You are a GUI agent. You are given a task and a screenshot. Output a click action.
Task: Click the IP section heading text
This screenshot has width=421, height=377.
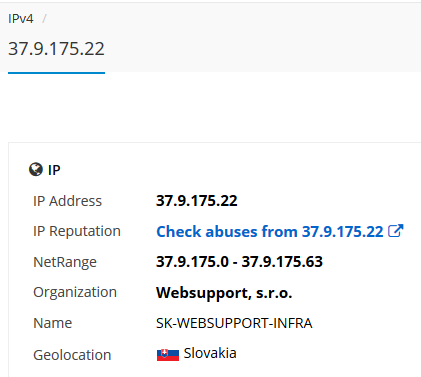pos(54,170)
